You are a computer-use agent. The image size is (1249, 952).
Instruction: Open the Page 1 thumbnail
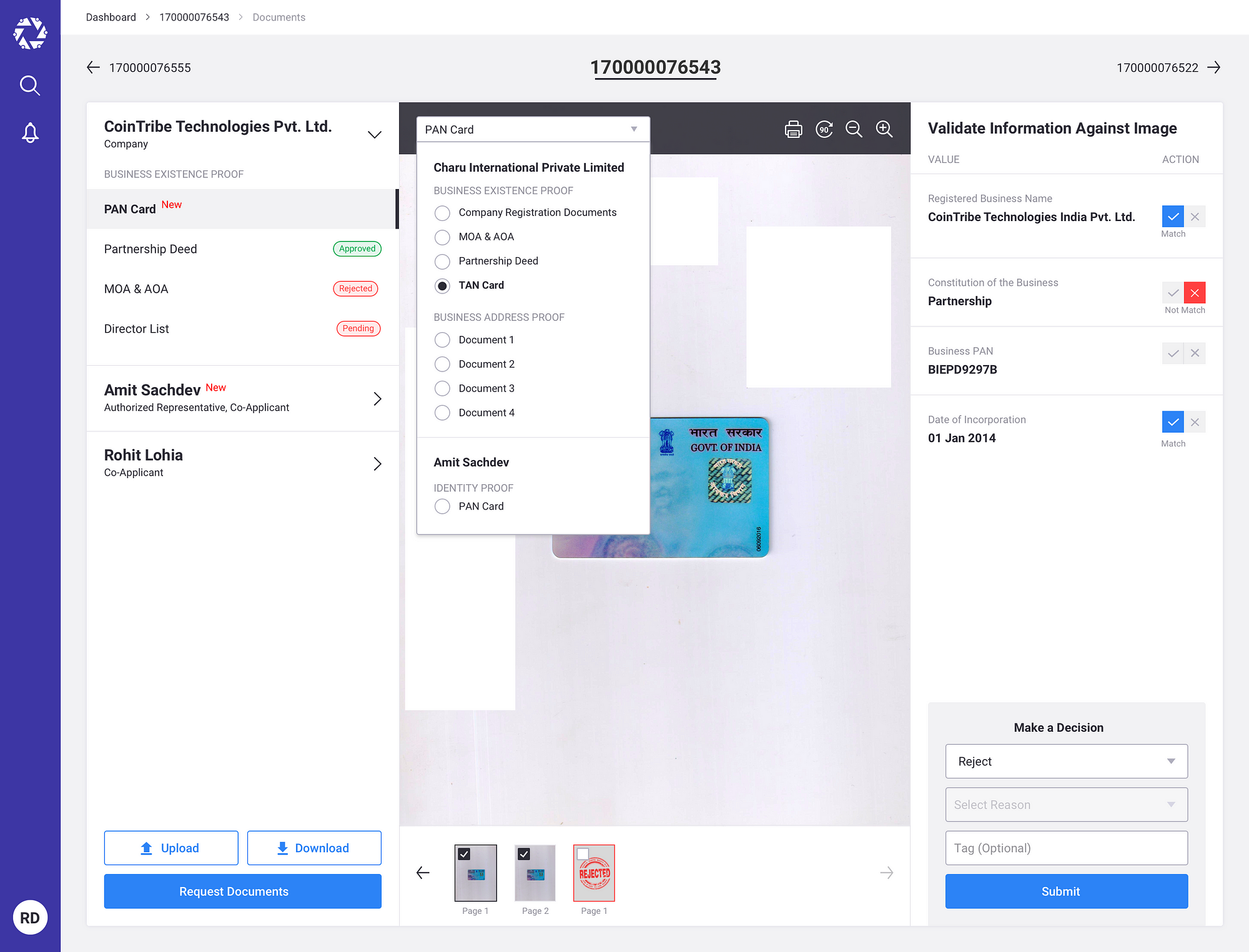coord(476,874)
